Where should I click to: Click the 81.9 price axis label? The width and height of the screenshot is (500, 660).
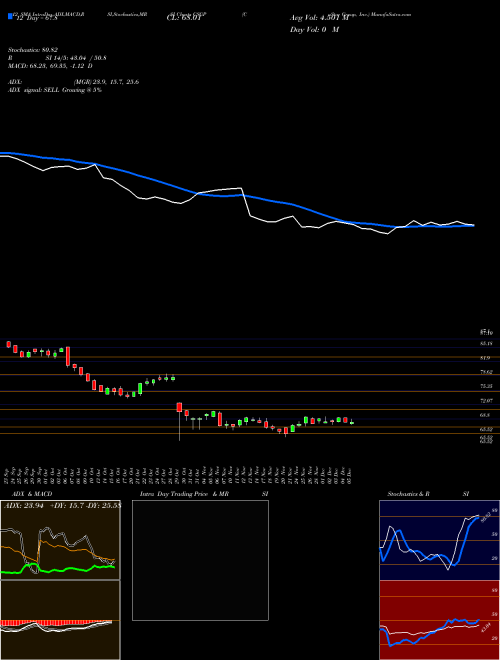(x=485, y=358)
